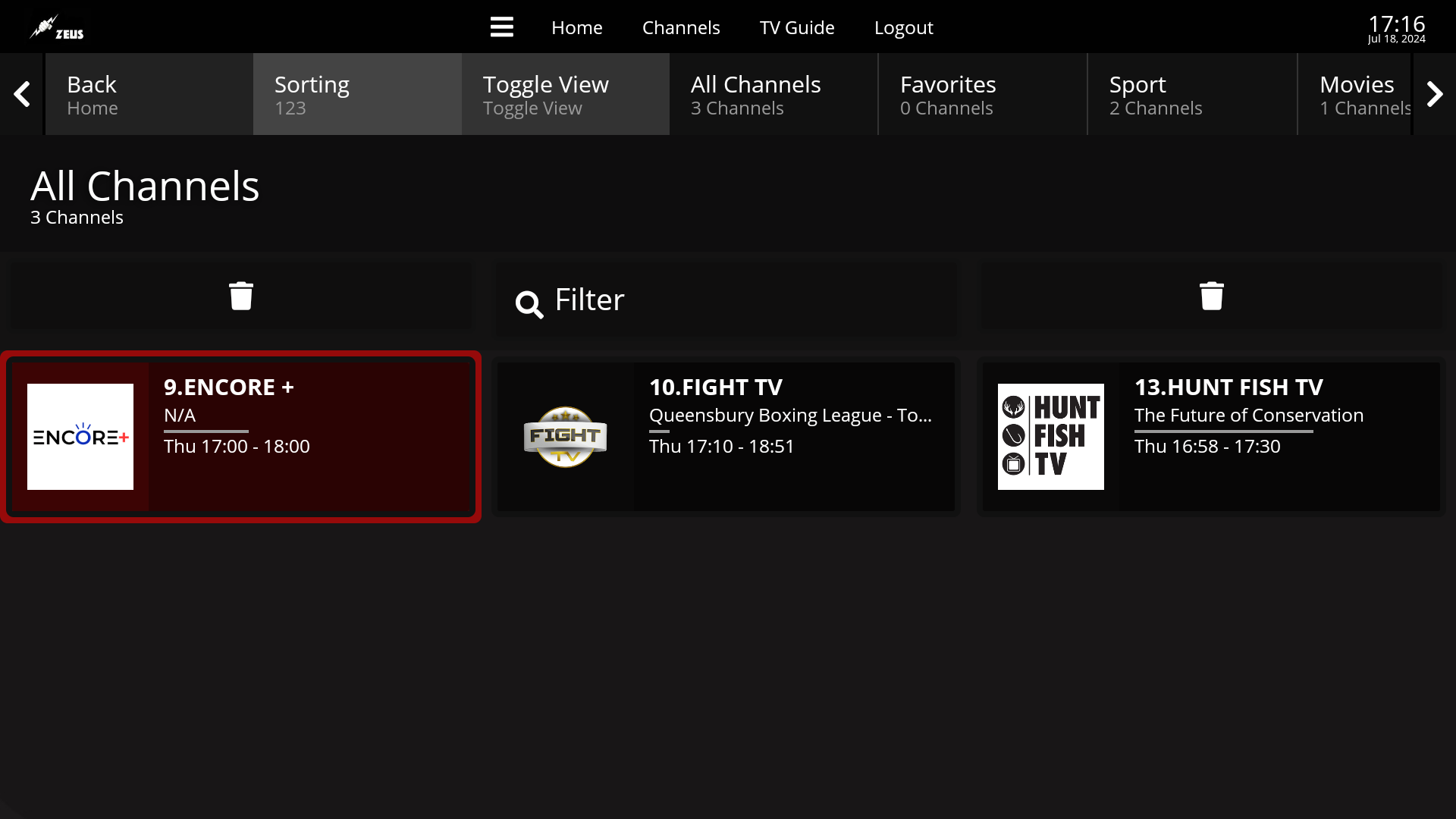Select the Sport category tab
Viewport: 1456px width, 819px height.
click(1191, 94)
